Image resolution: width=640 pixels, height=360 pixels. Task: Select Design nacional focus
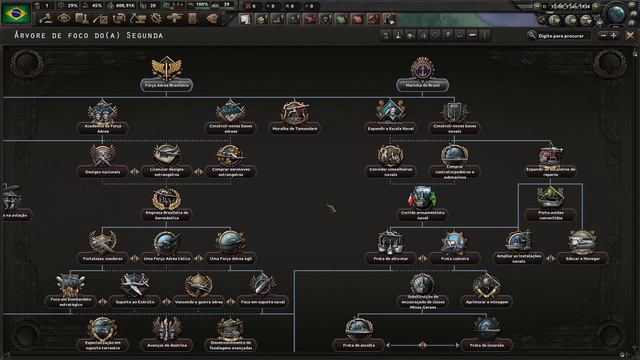point(102,160)
